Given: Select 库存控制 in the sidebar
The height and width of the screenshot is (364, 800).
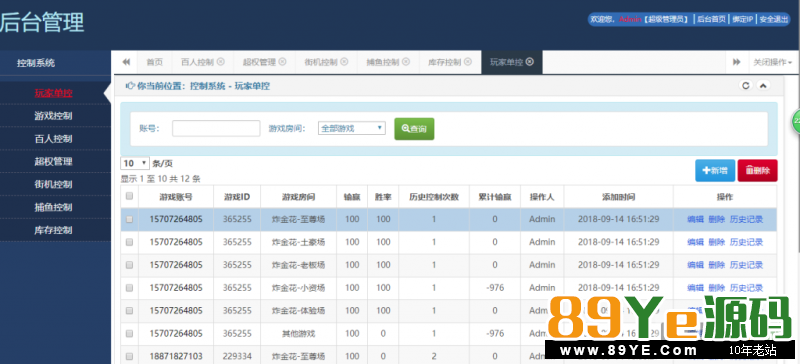Looking at the screenshot, I should pos(54,230).
